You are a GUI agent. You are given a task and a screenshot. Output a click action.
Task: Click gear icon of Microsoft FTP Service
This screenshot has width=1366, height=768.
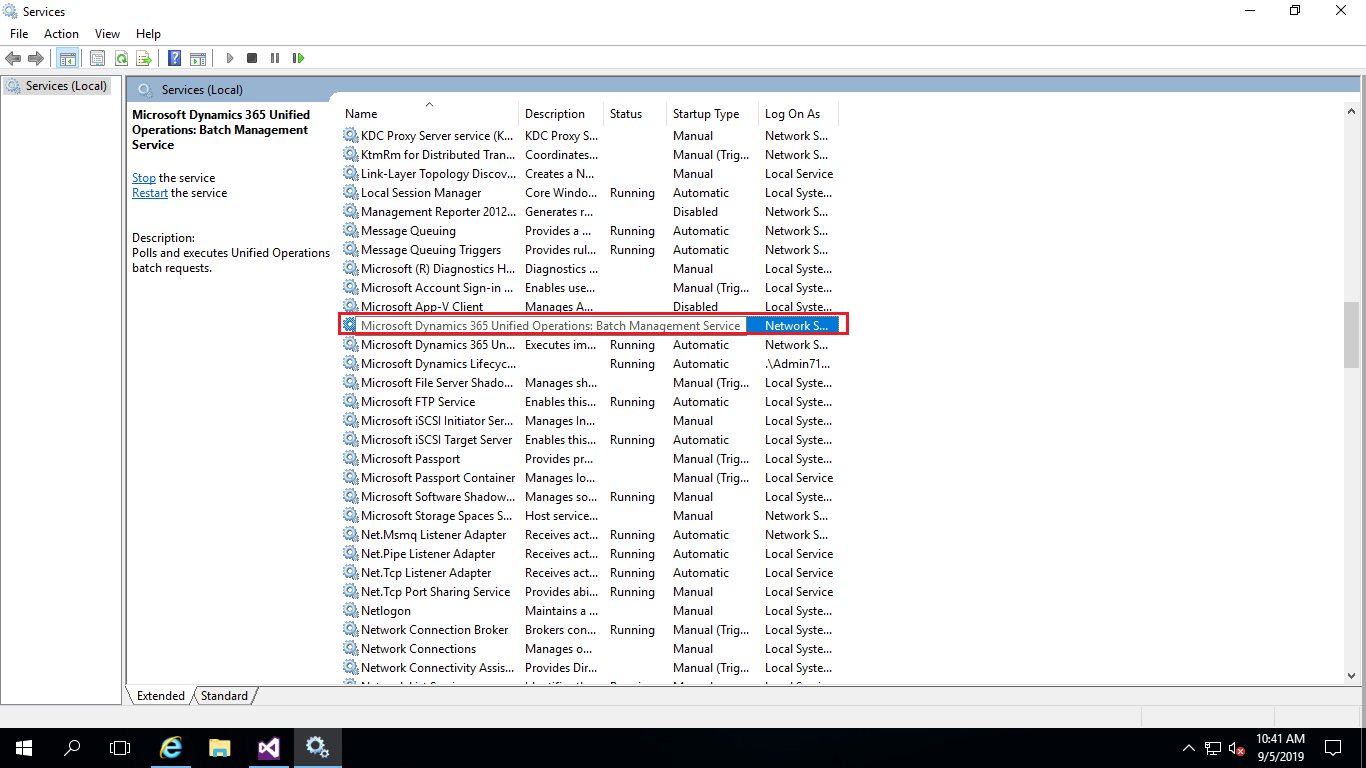coord(350,402)
